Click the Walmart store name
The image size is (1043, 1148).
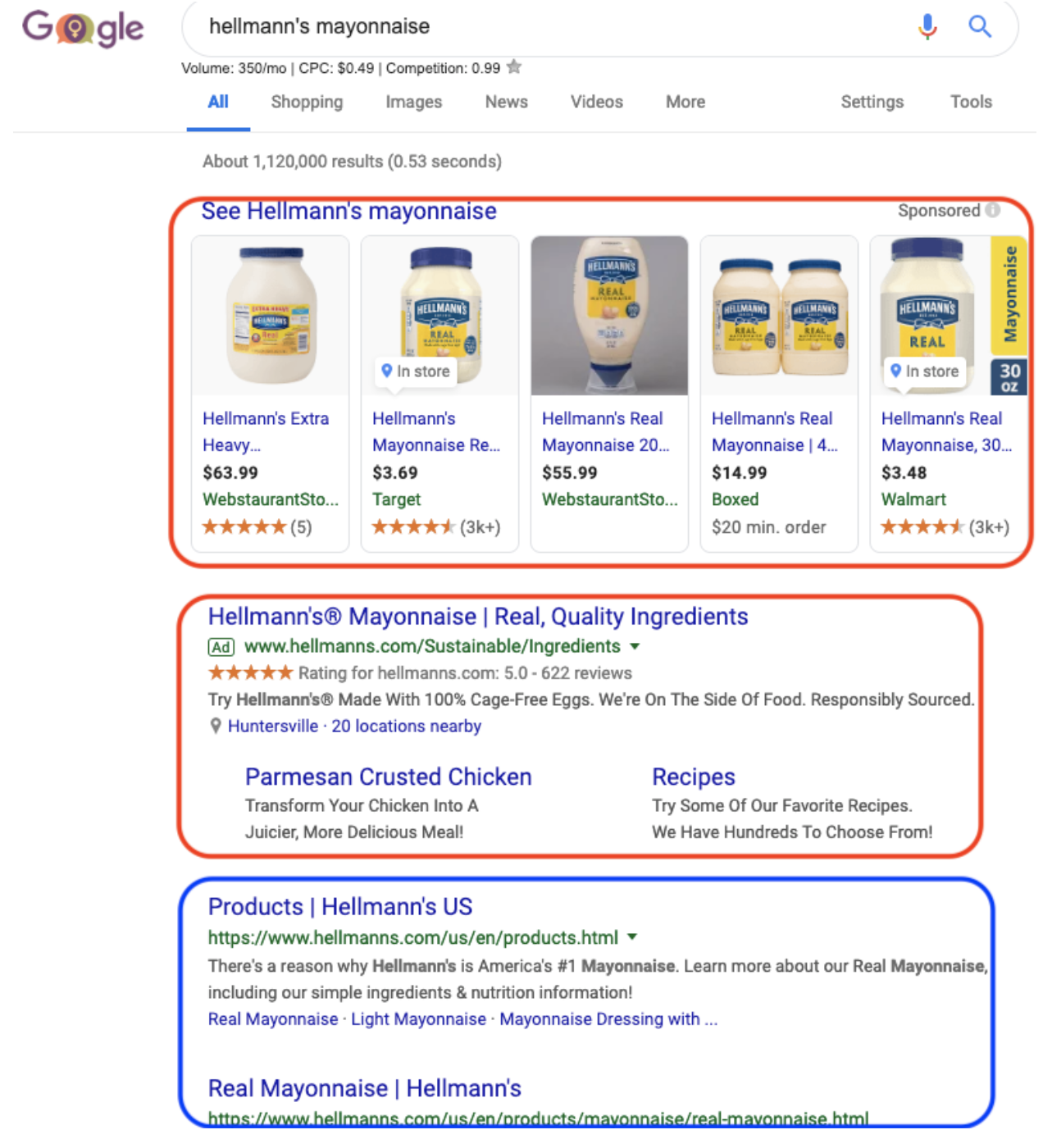(x=913, y=499)
